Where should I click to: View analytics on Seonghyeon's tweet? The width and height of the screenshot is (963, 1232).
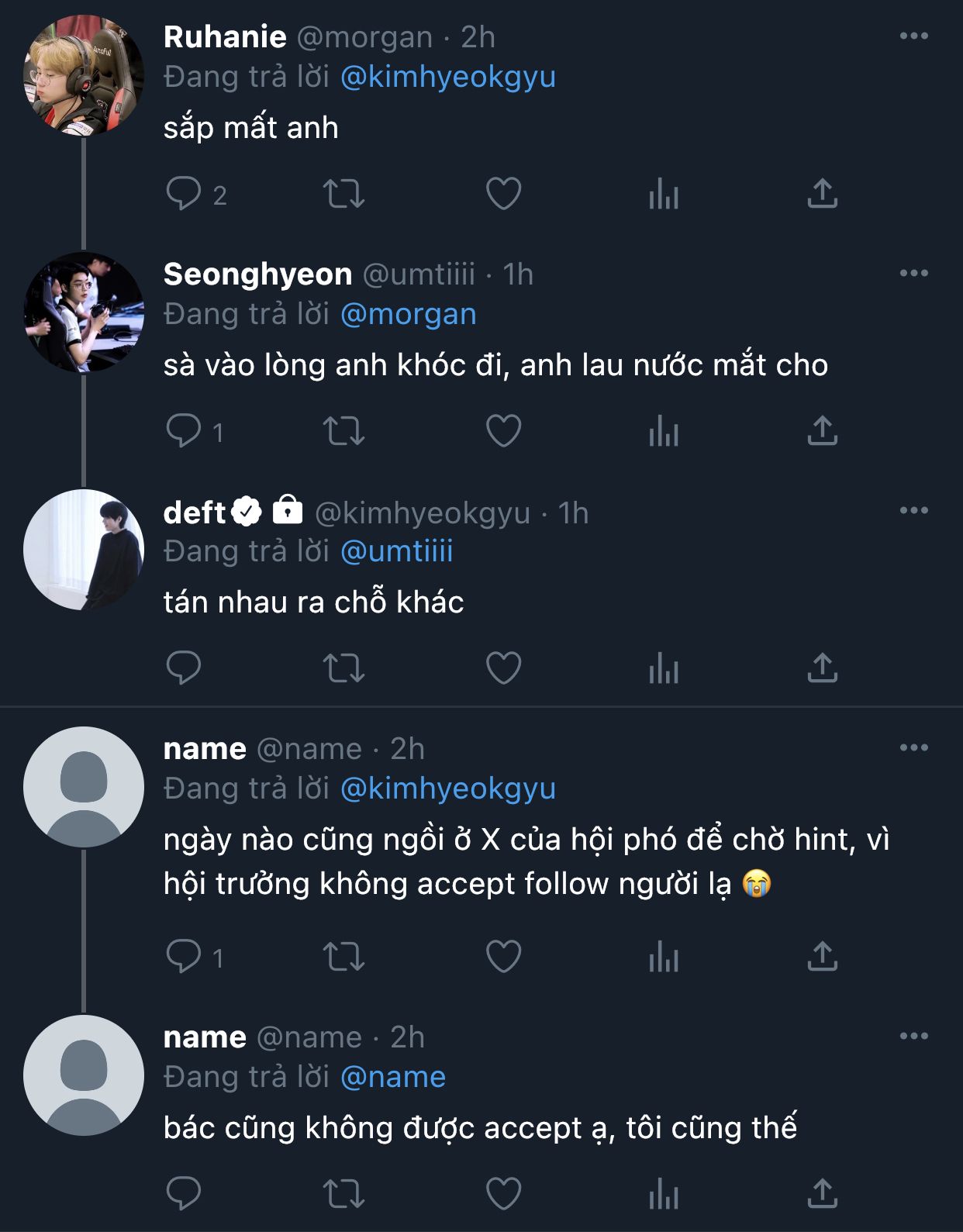pyautogui.click(x=663, y=431)
